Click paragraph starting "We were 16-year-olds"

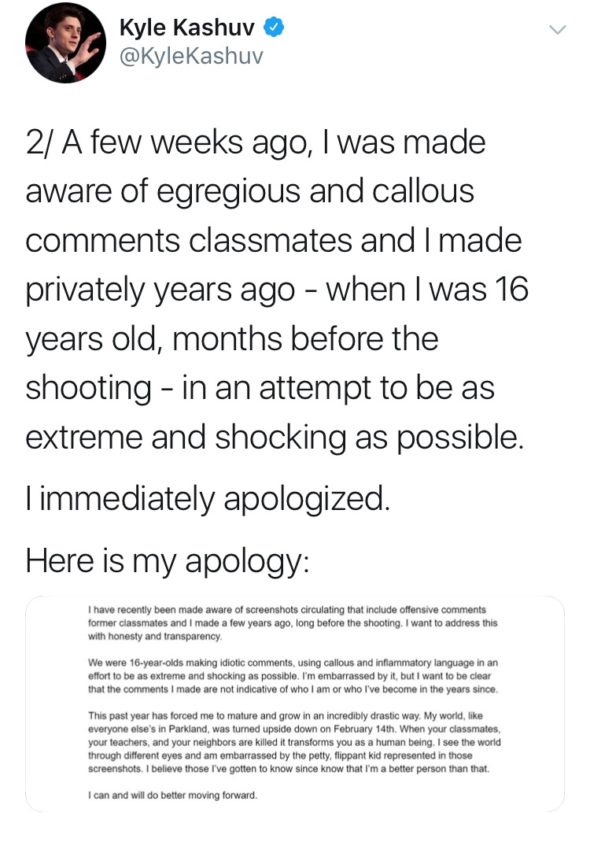point(293,676)
